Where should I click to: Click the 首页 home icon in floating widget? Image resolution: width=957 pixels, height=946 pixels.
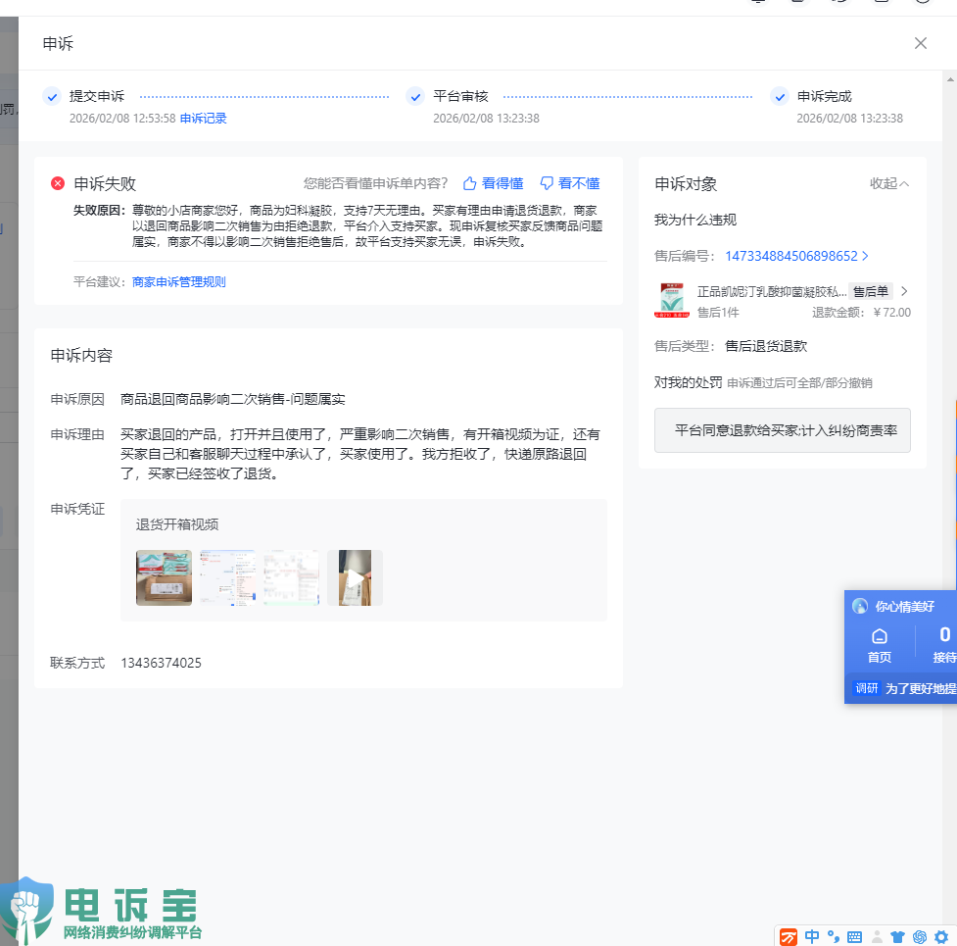[x=879, y=637]
